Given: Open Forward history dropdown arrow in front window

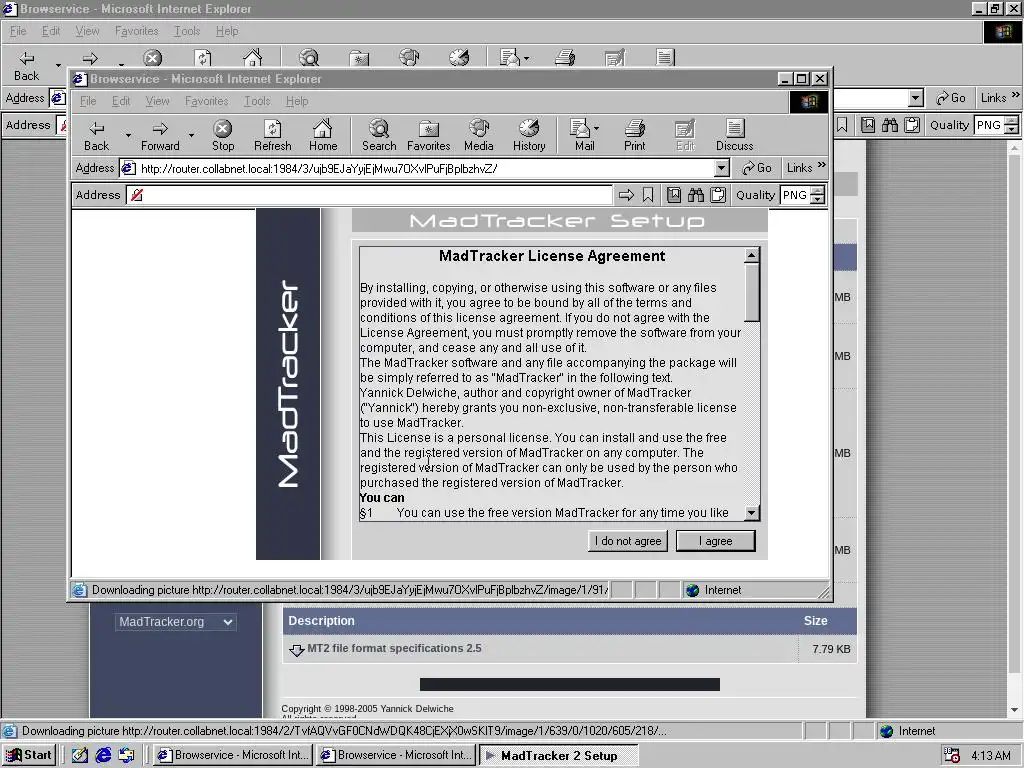Looking at the screenshot, I should (191, 135).
